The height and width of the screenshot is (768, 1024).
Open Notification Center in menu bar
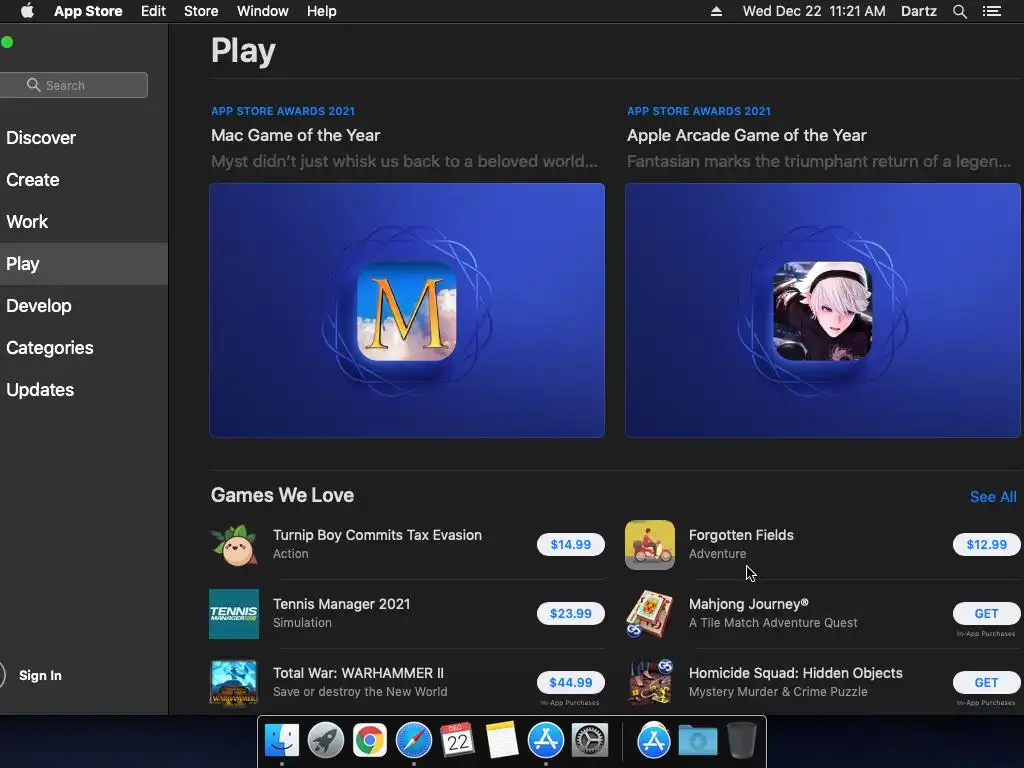coord(992,11)
